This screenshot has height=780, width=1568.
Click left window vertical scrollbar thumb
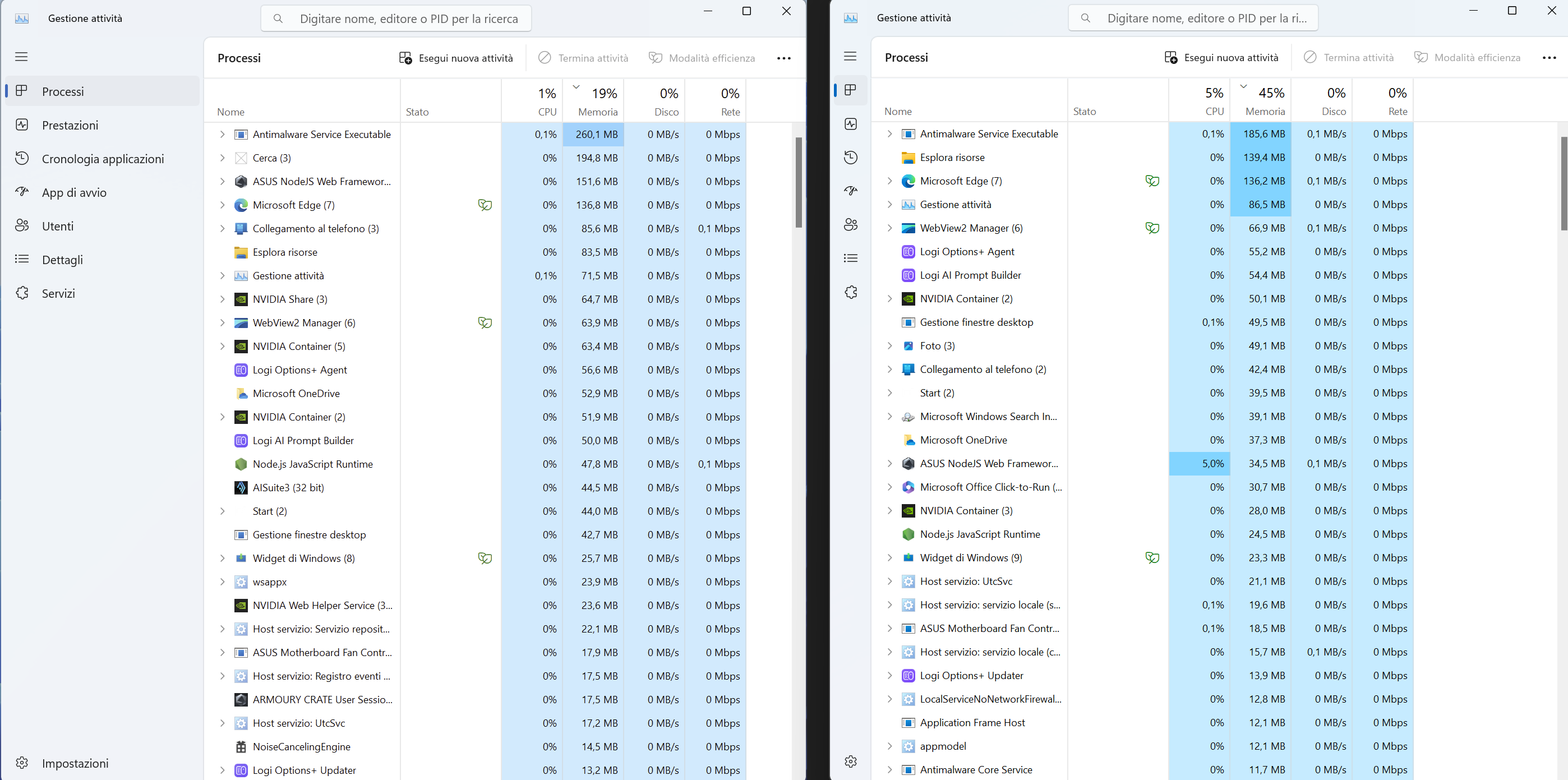(799, 182)
